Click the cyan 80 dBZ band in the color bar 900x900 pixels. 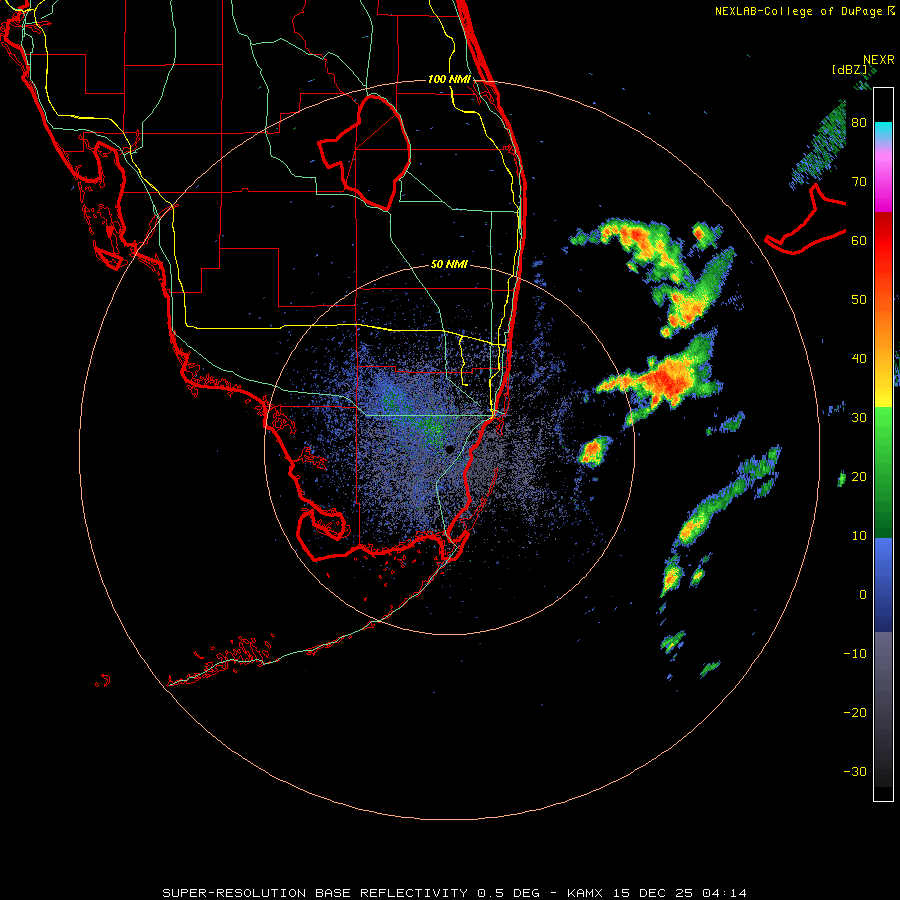pos(883,126)
